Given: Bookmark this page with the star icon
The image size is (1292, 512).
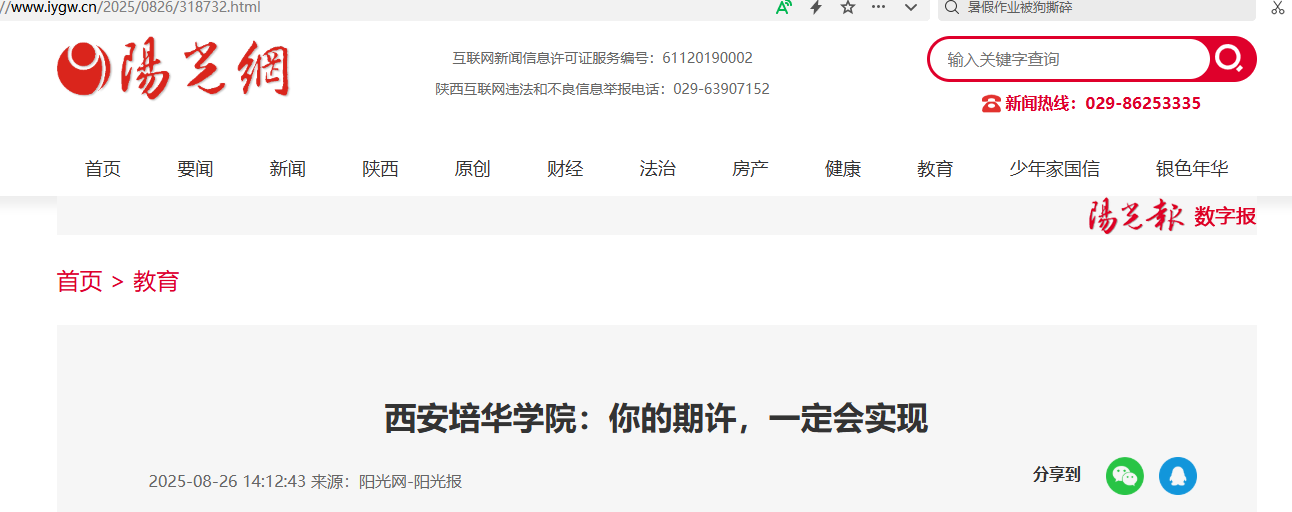Looking at the screenshot, I should tap(848, 8).
